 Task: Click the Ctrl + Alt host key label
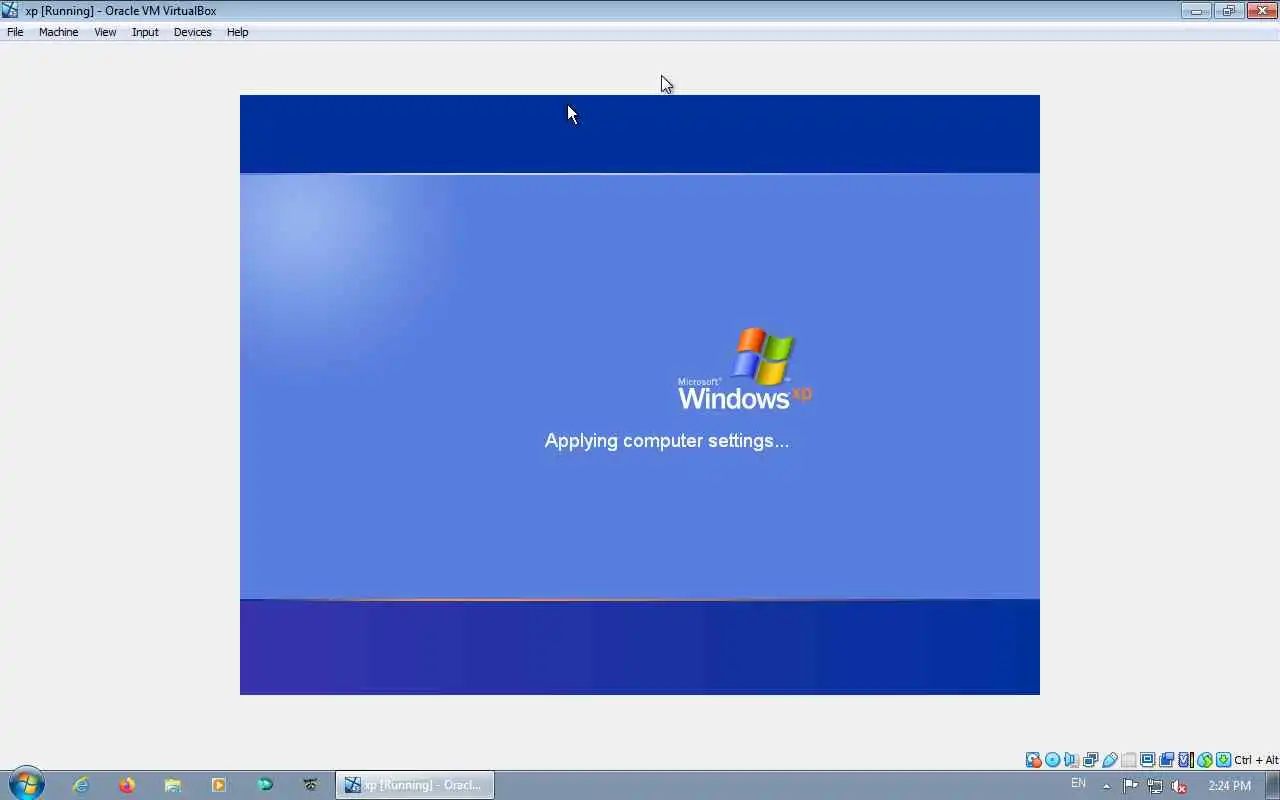click(x=1257, y=760)
